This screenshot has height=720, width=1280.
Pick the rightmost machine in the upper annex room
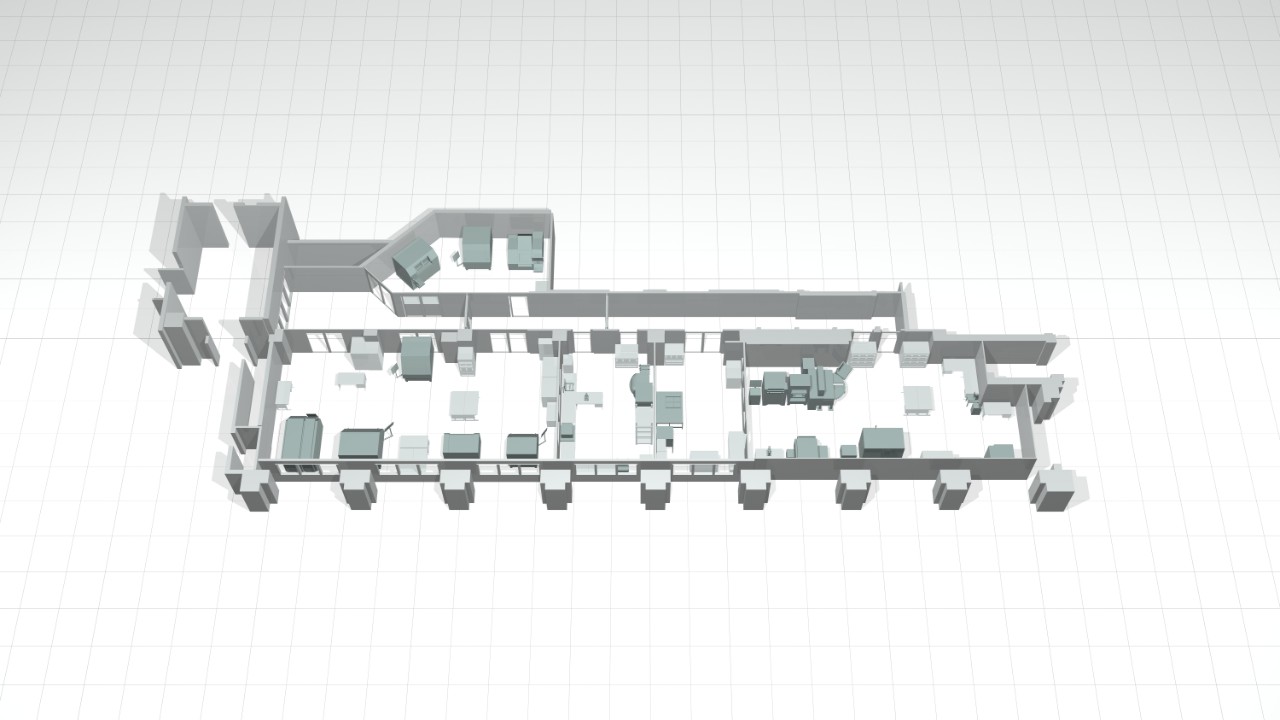(x=523, y=250)
